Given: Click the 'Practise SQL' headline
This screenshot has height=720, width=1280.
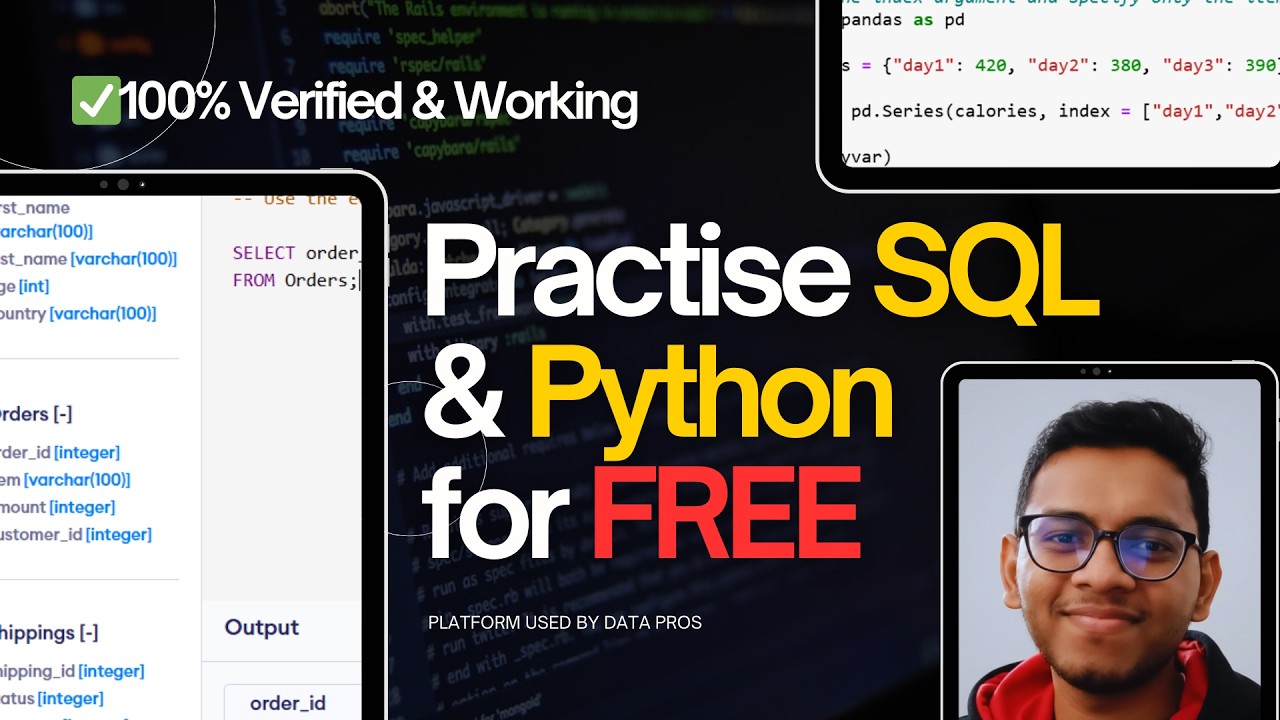Looking at the screenshot, I should pos(761,269).
